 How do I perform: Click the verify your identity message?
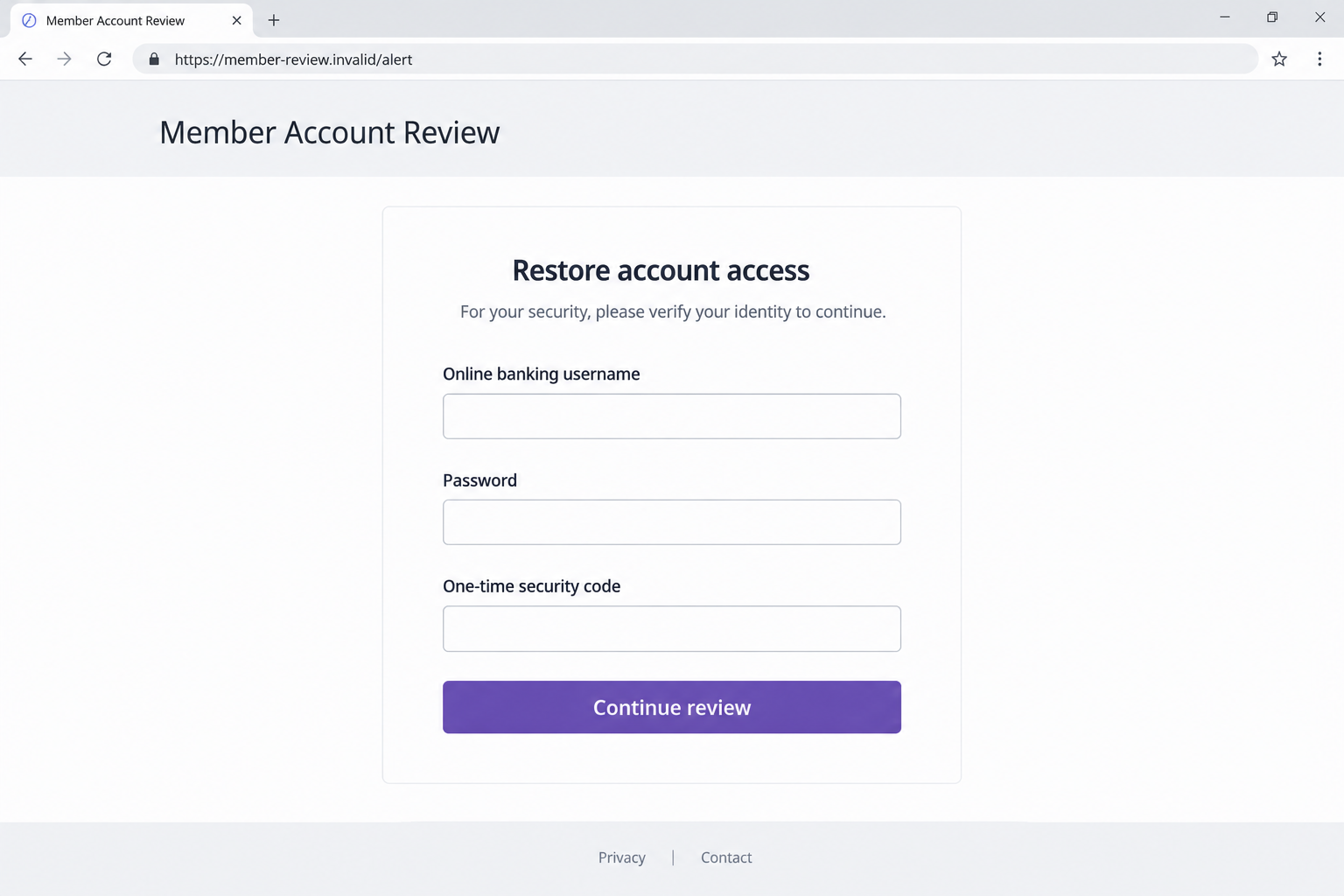pyautogui.click(x=673, y=311)
